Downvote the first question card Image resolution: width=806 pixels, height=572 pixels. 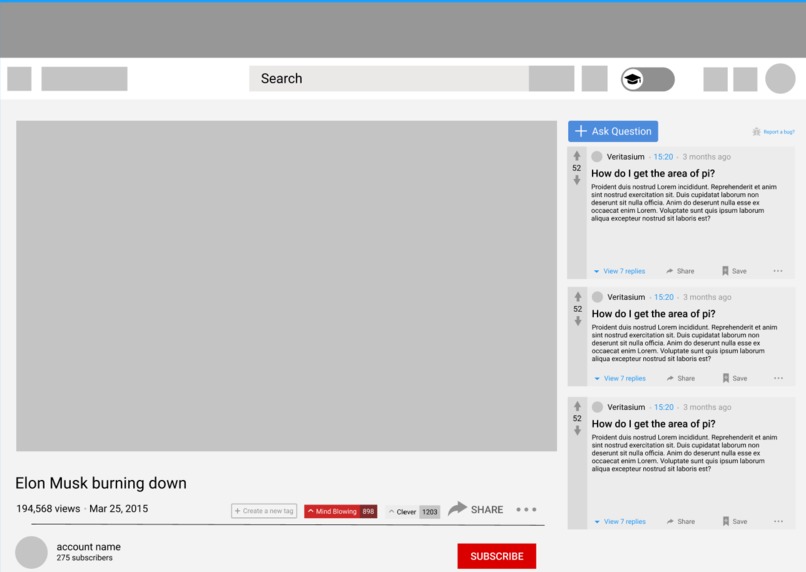pos(577,180)
